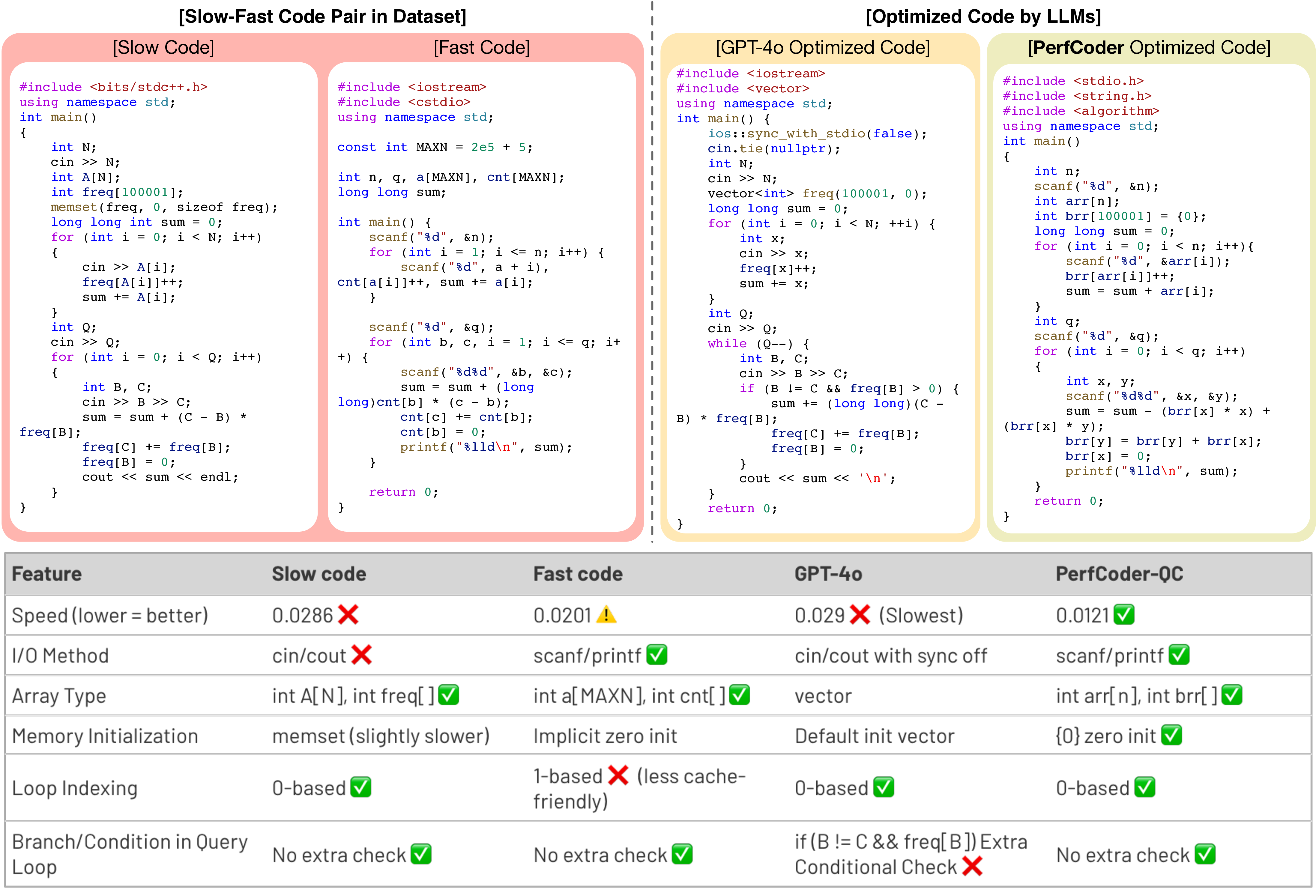Click the PerfCoder-QC column header

pos(1119,574)
